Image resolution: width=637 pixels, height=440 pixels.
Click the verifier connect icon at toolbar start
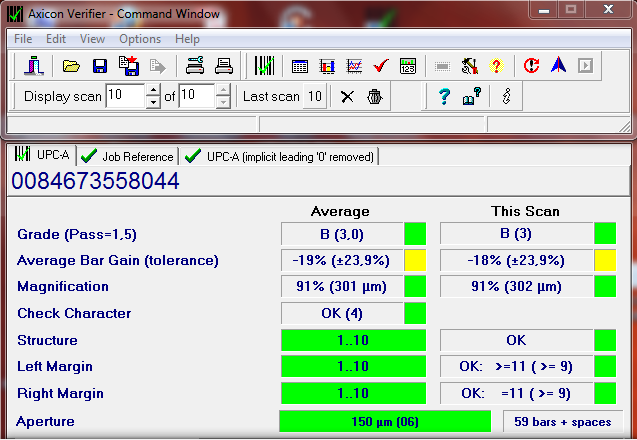point(34,65)
